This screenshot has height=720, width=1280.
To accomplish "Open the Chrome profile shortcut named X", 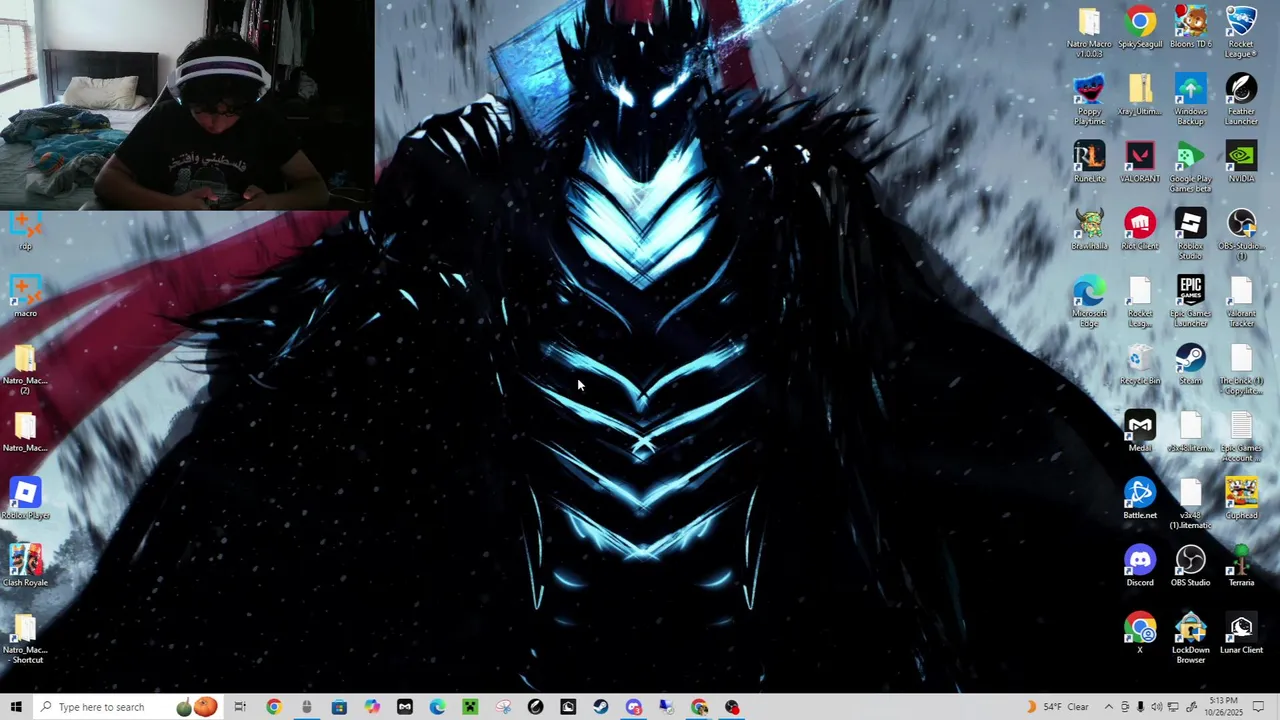I will pos(1139,632).
